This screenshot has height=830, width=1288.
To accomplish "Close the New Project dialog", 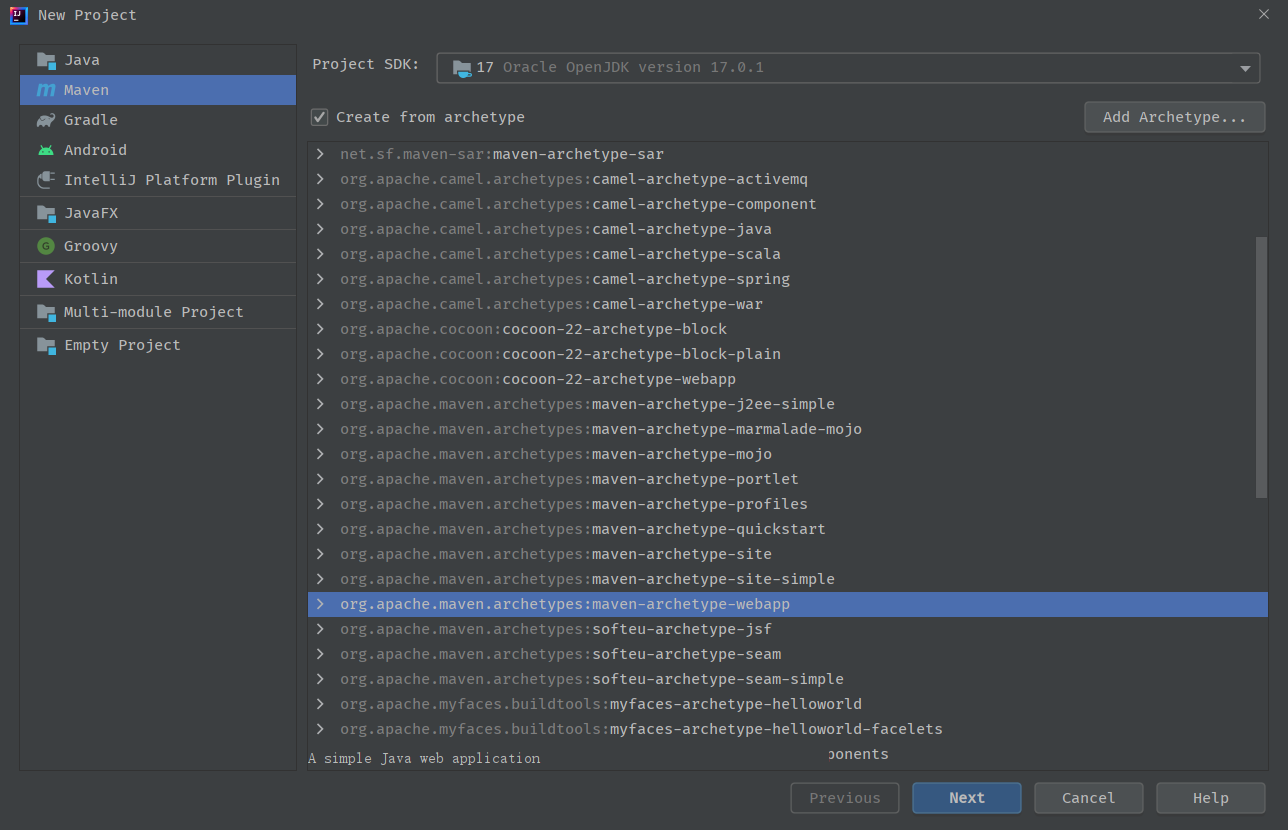I will click(x=1264, y=14).
